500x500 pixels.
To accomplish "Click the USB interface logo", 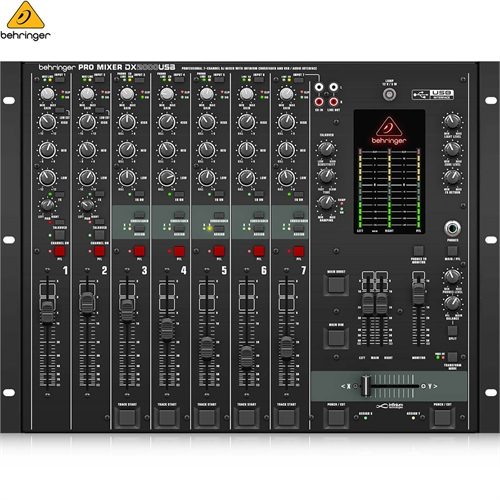I will tap(433, 94).
